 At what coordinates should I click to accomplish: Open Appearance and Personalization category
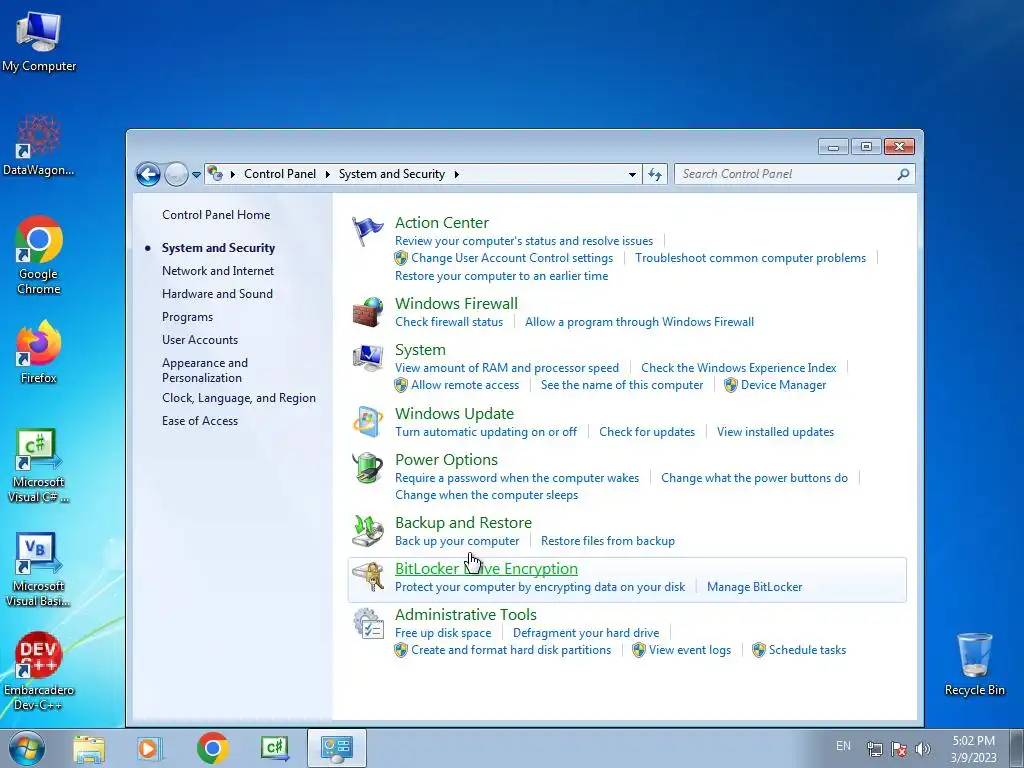pos(204,370)
